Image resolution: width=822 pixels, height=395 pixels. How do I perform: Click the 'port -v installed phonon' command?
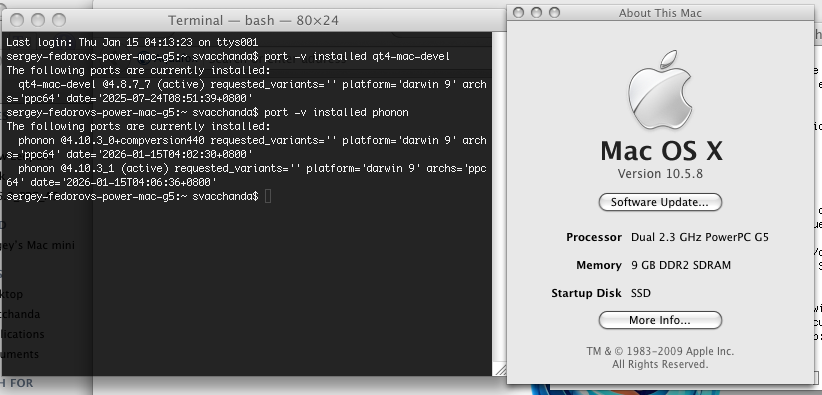pyautogui.click(x=336, y=112)
